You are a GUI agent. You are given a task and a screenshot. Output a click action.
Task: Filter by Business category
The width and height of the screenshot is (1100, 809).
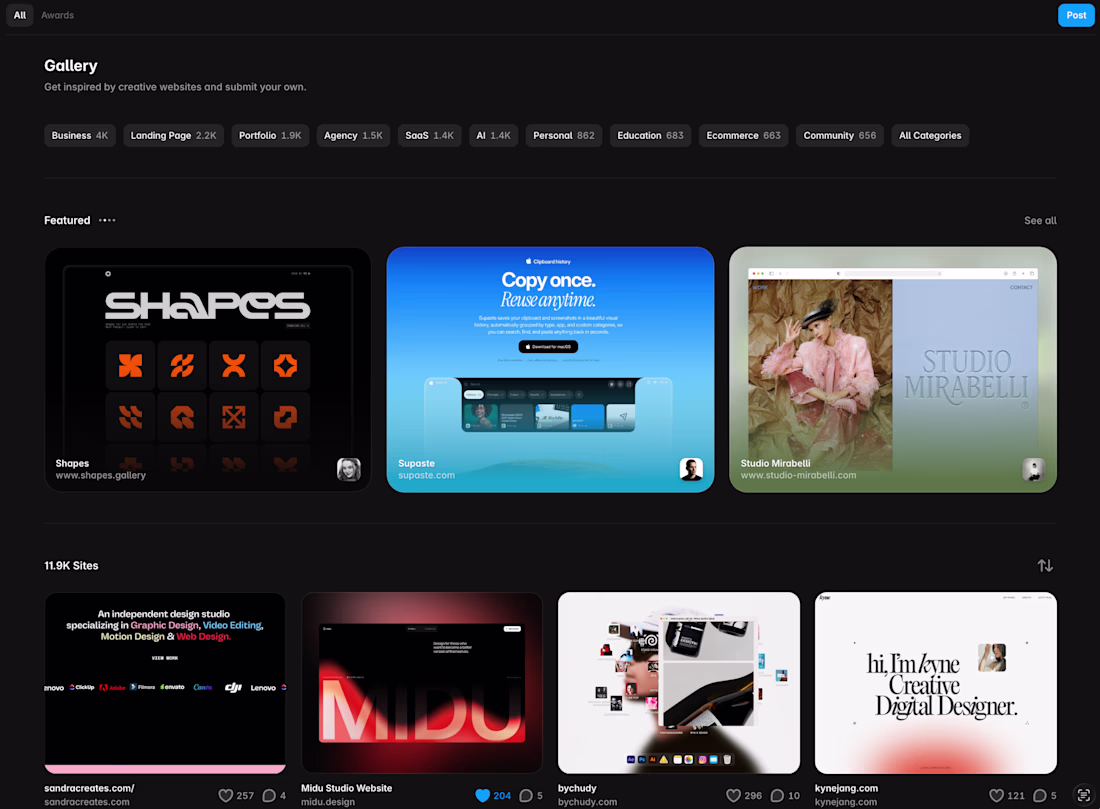point(79,135)
